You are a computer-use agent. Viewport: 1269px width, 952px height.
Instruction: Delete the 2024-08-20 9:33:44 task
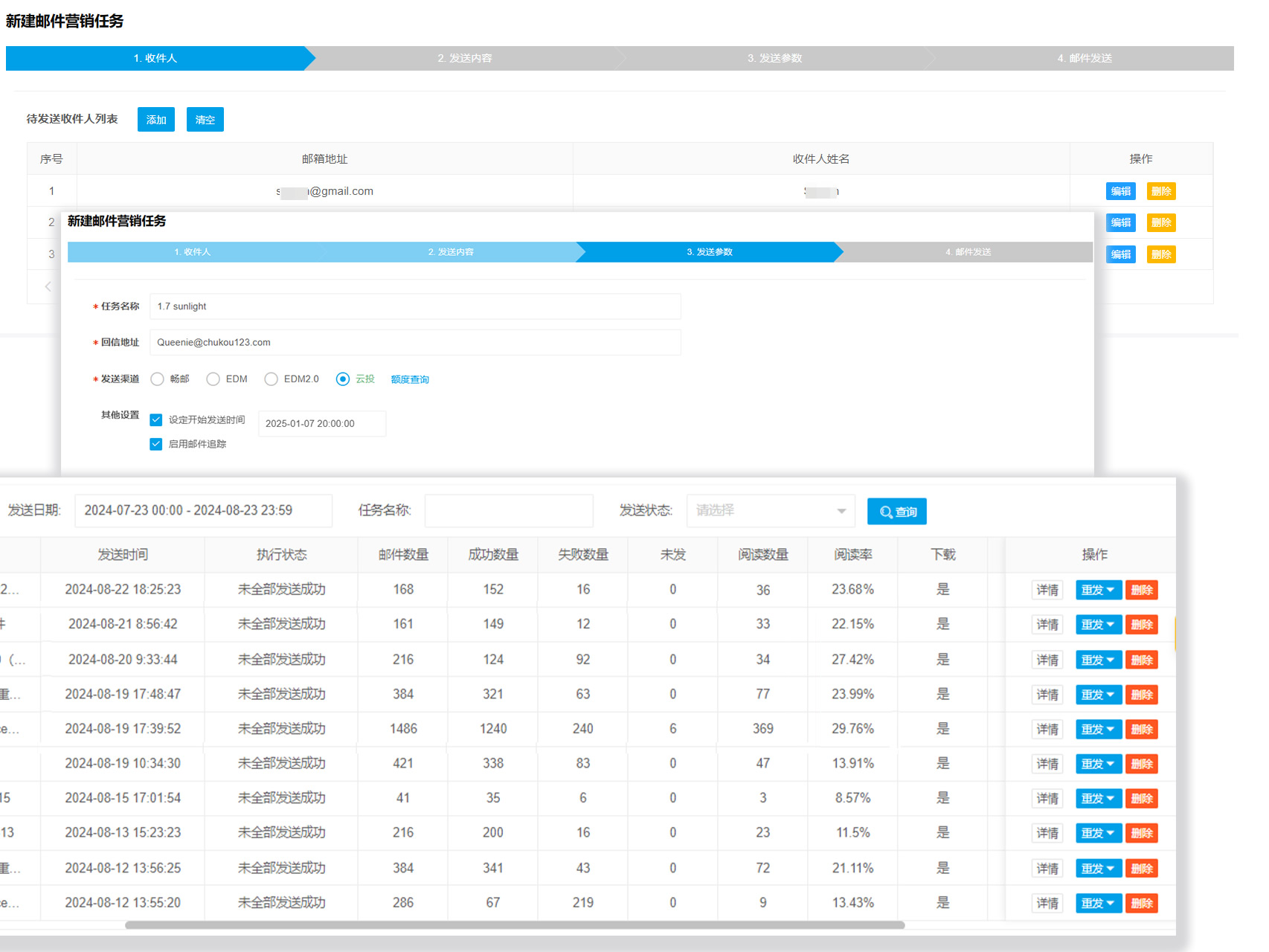(1142, 660)
